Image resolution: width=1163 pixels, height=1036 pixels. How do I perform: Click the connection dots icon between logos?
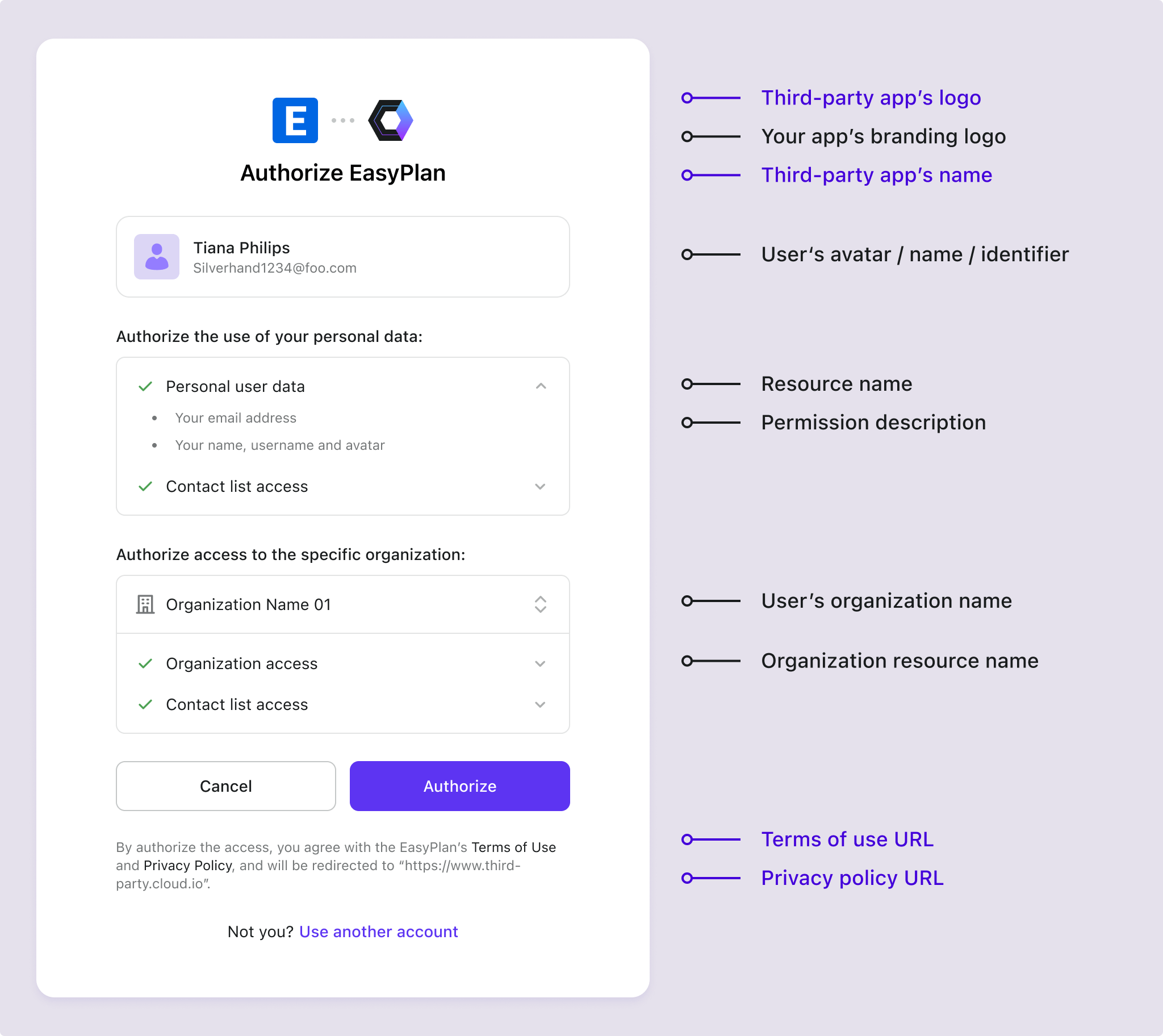click(343, 119)
